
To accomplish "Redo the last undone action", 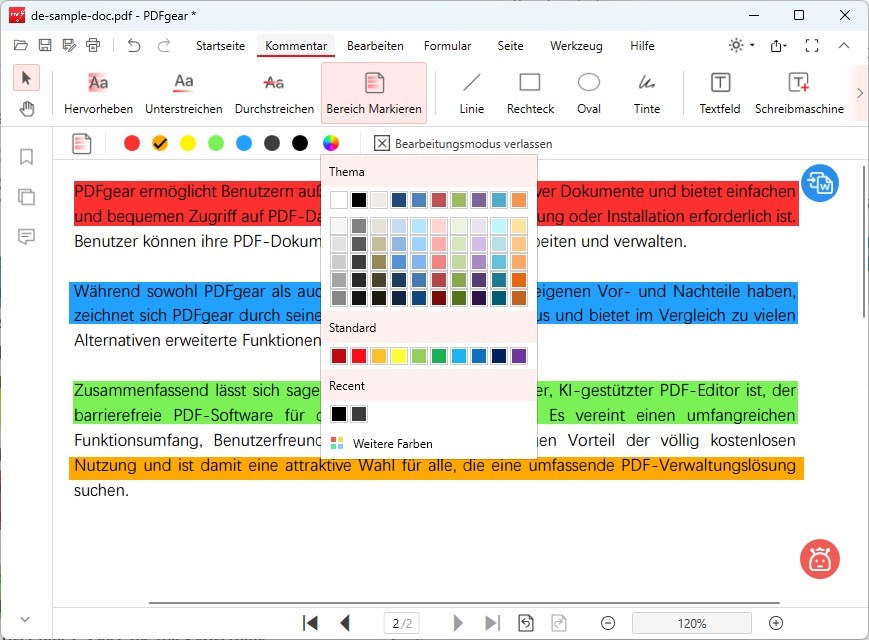I will click(x=164, y=45).
